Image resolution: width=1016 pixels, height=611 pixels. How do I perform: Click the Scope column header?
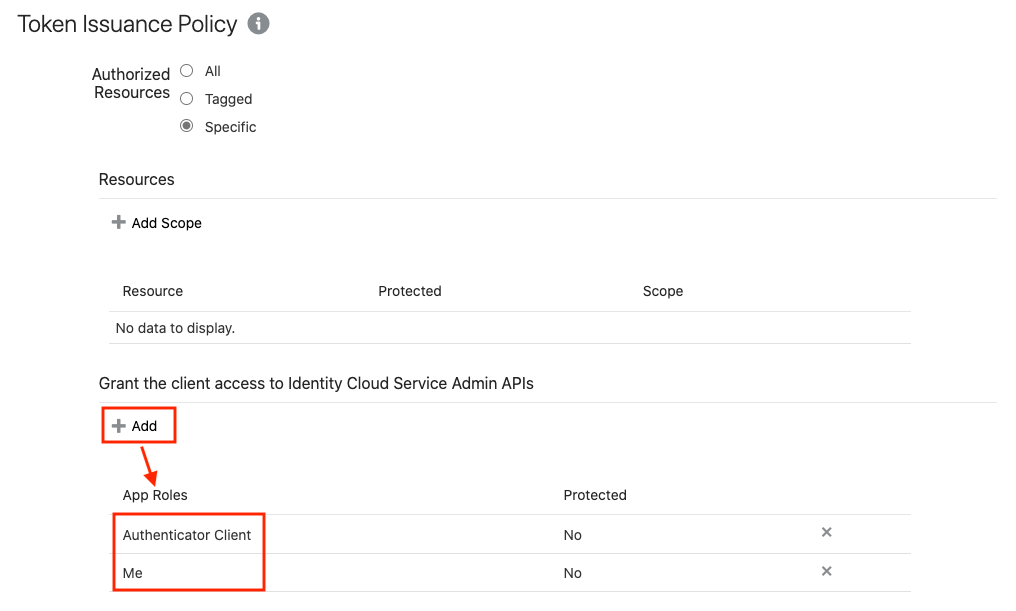(x=662, y=291)
